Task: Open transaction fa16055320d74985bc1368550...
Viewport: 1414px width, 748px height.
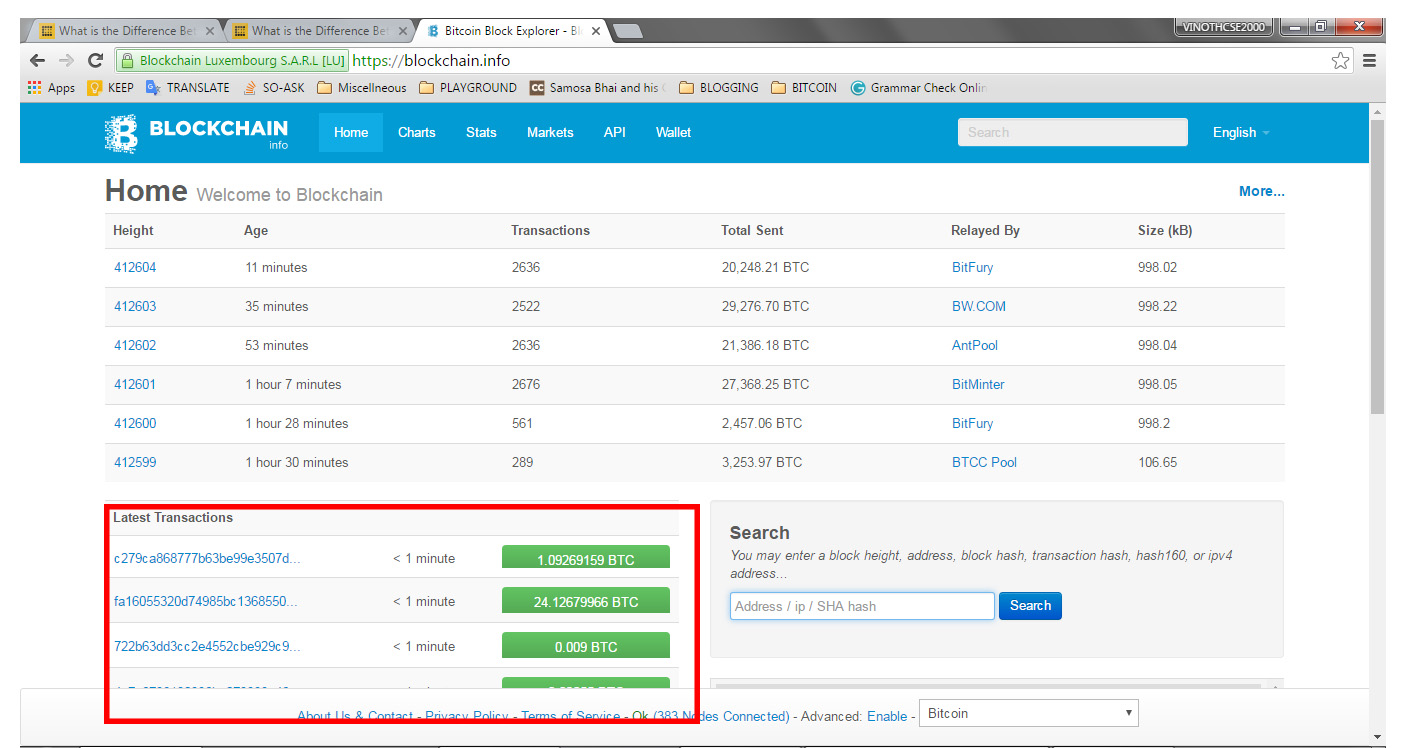Action: [x=206, y=601]
